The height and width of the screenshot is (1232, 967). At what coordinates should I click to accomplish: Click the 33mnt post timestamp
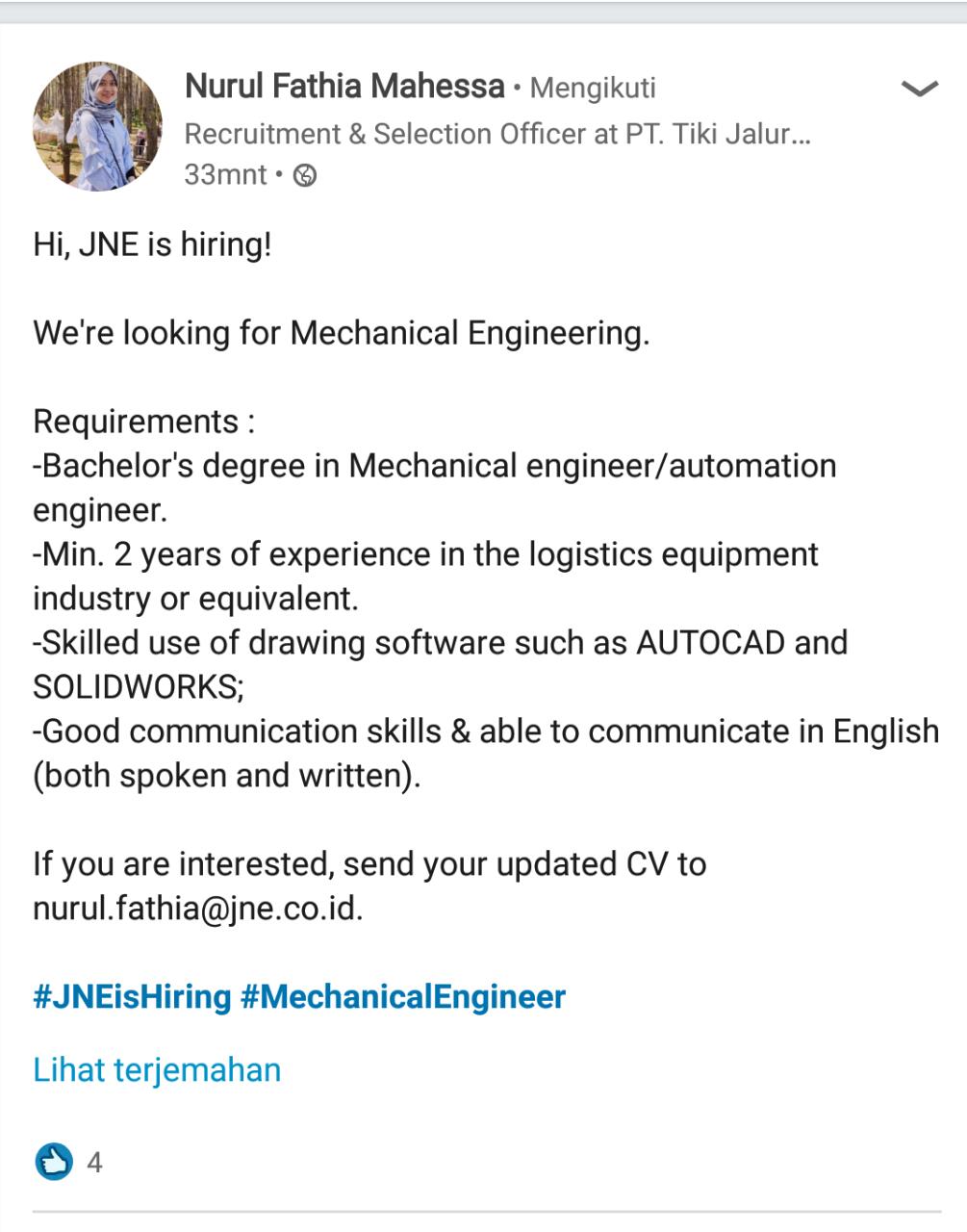tap(225, 175)
